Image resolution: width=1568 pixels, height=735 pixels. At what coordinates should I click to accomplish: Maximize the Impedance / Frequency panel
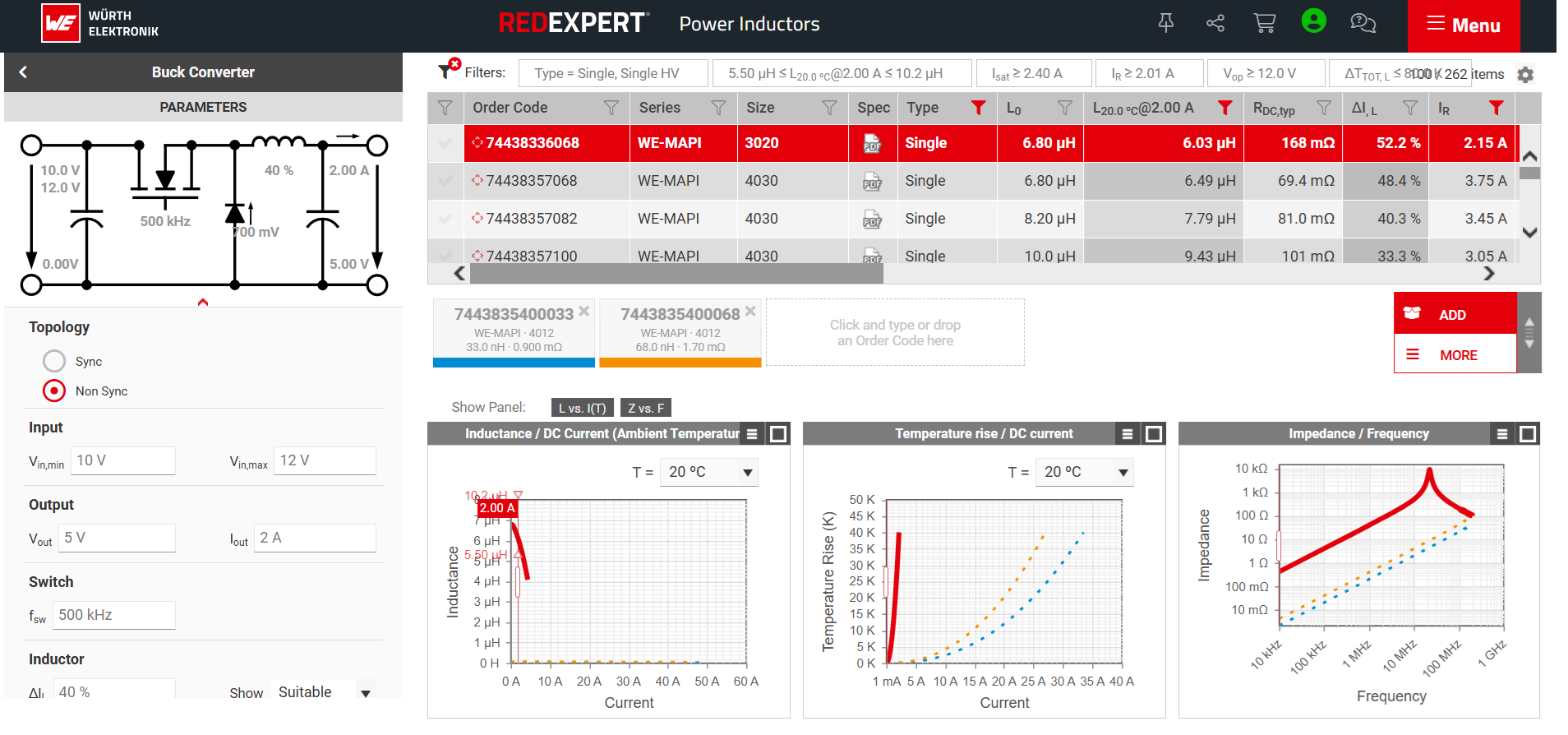(1528, 434)
